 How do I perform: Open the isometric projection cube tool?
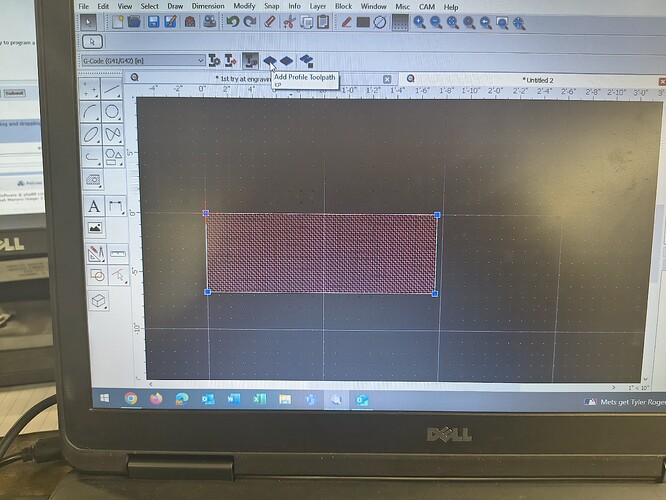tap(99, 300)
